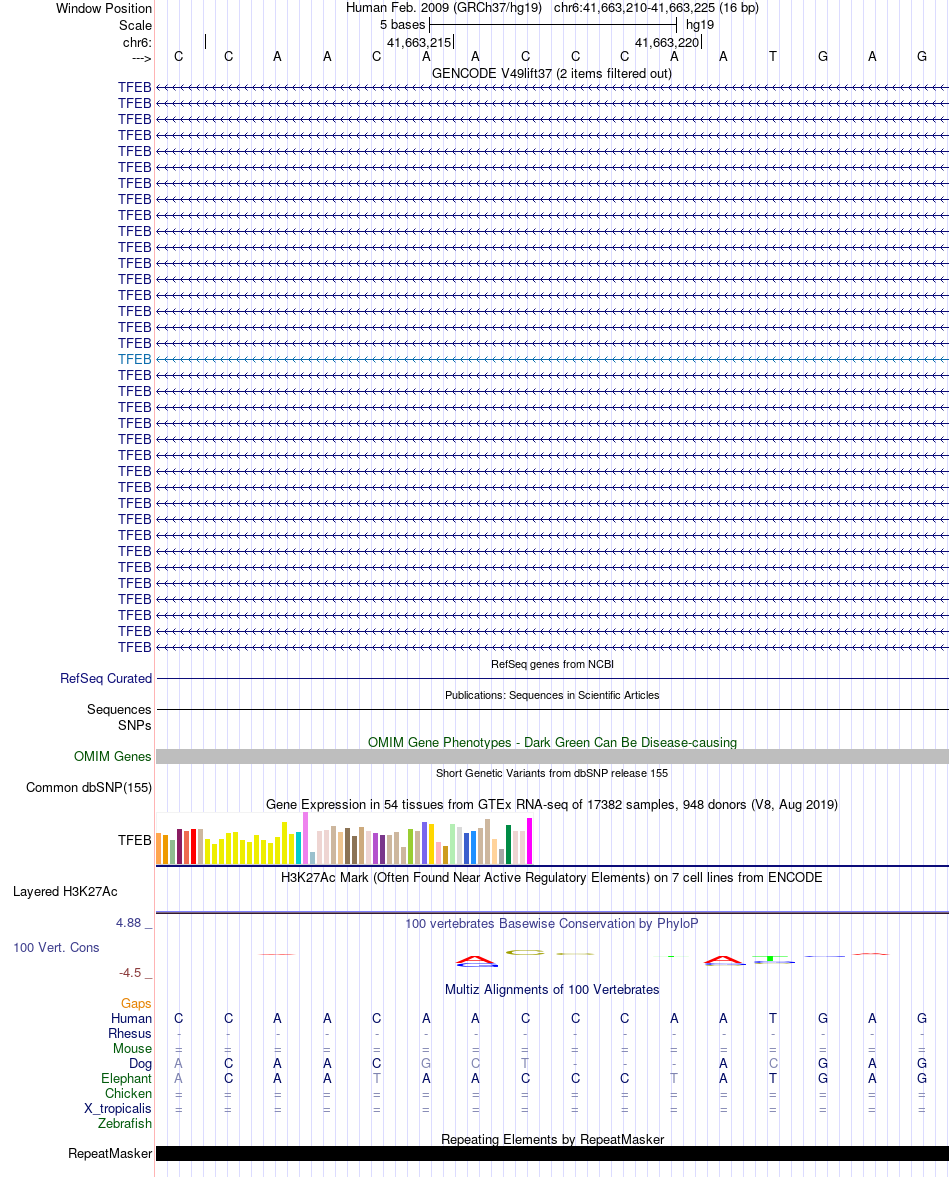Select the Rhesus alignment row label
This screenshot has width=950, height=1177.
click(x=130, y=1034)
